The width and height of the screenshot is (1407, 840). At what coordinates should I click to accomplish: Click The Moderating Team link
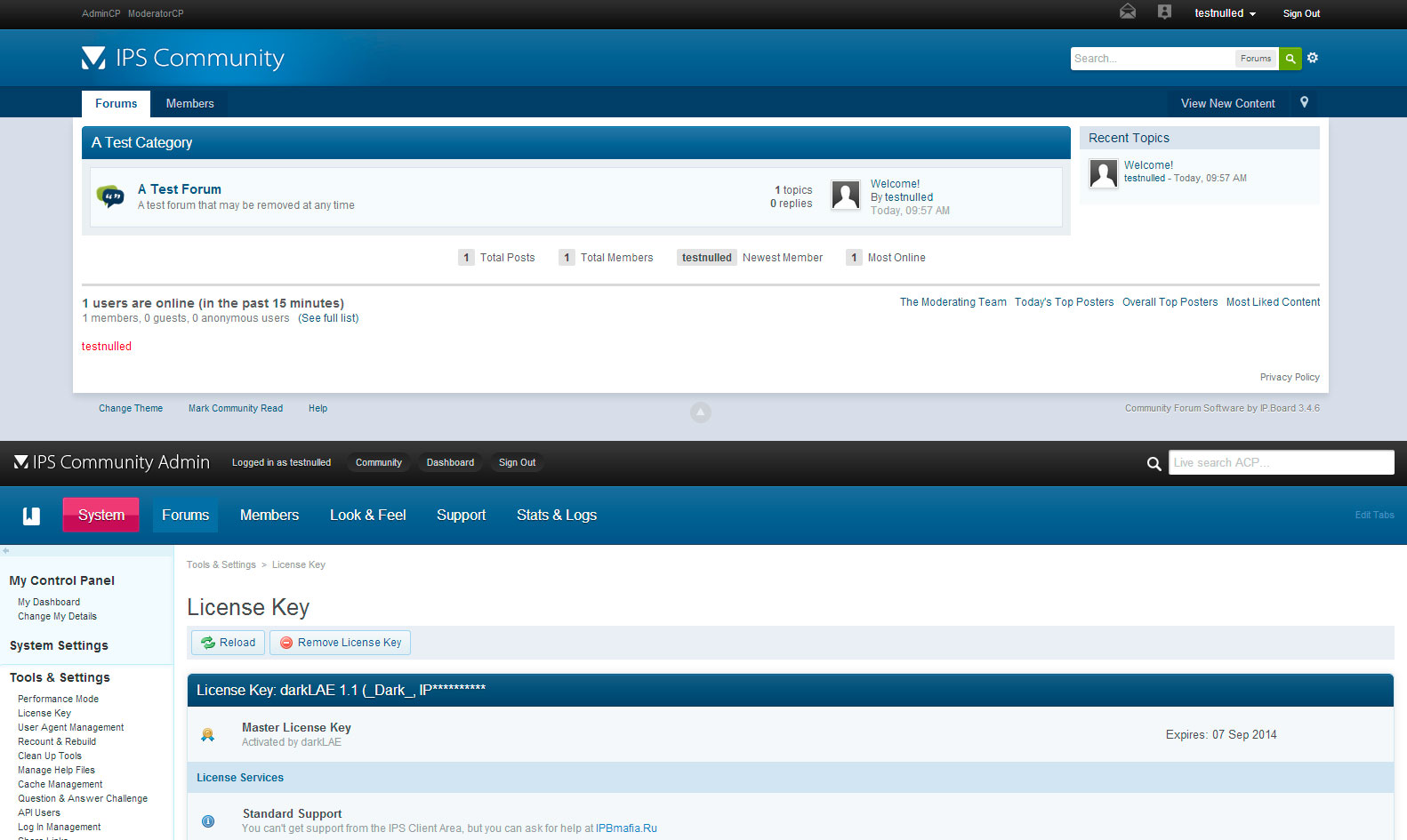tap(953, 302)
